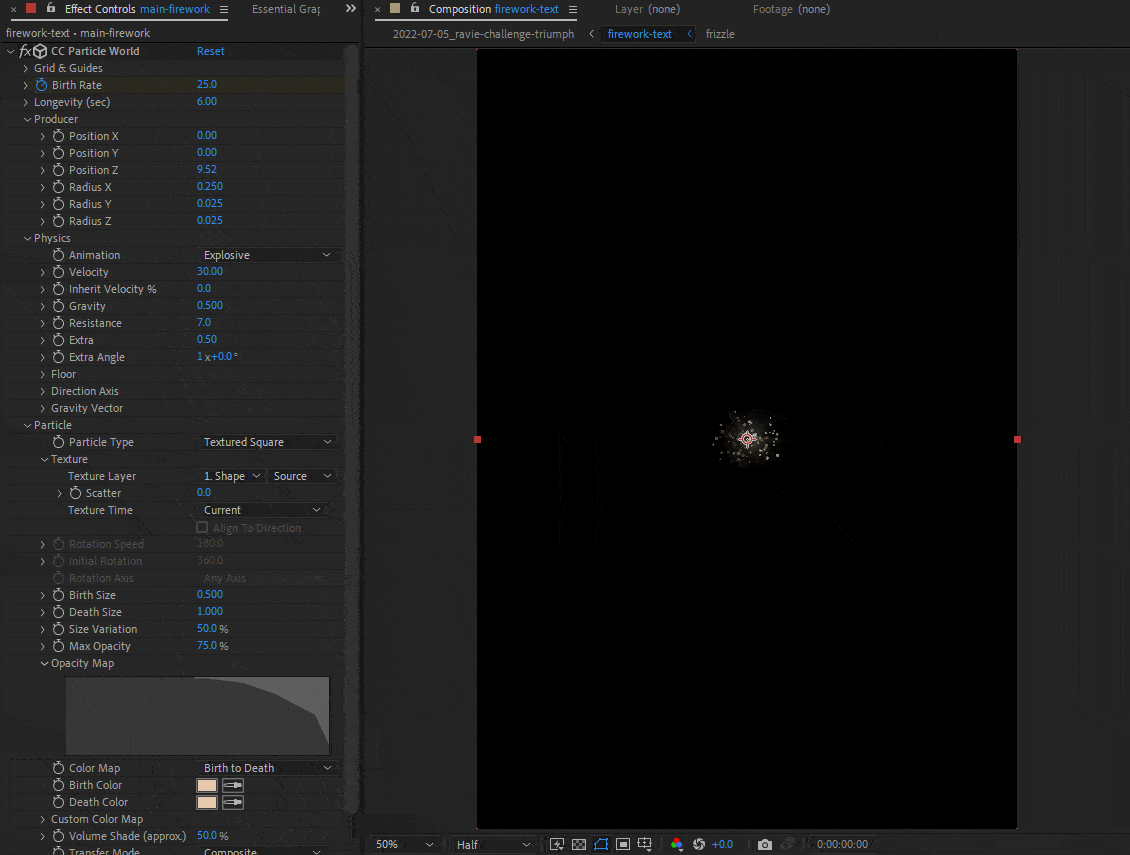This screenshot has height=855, width=1130.
Task: Click the Reset Exposure icon
Action: pos(699,844)
